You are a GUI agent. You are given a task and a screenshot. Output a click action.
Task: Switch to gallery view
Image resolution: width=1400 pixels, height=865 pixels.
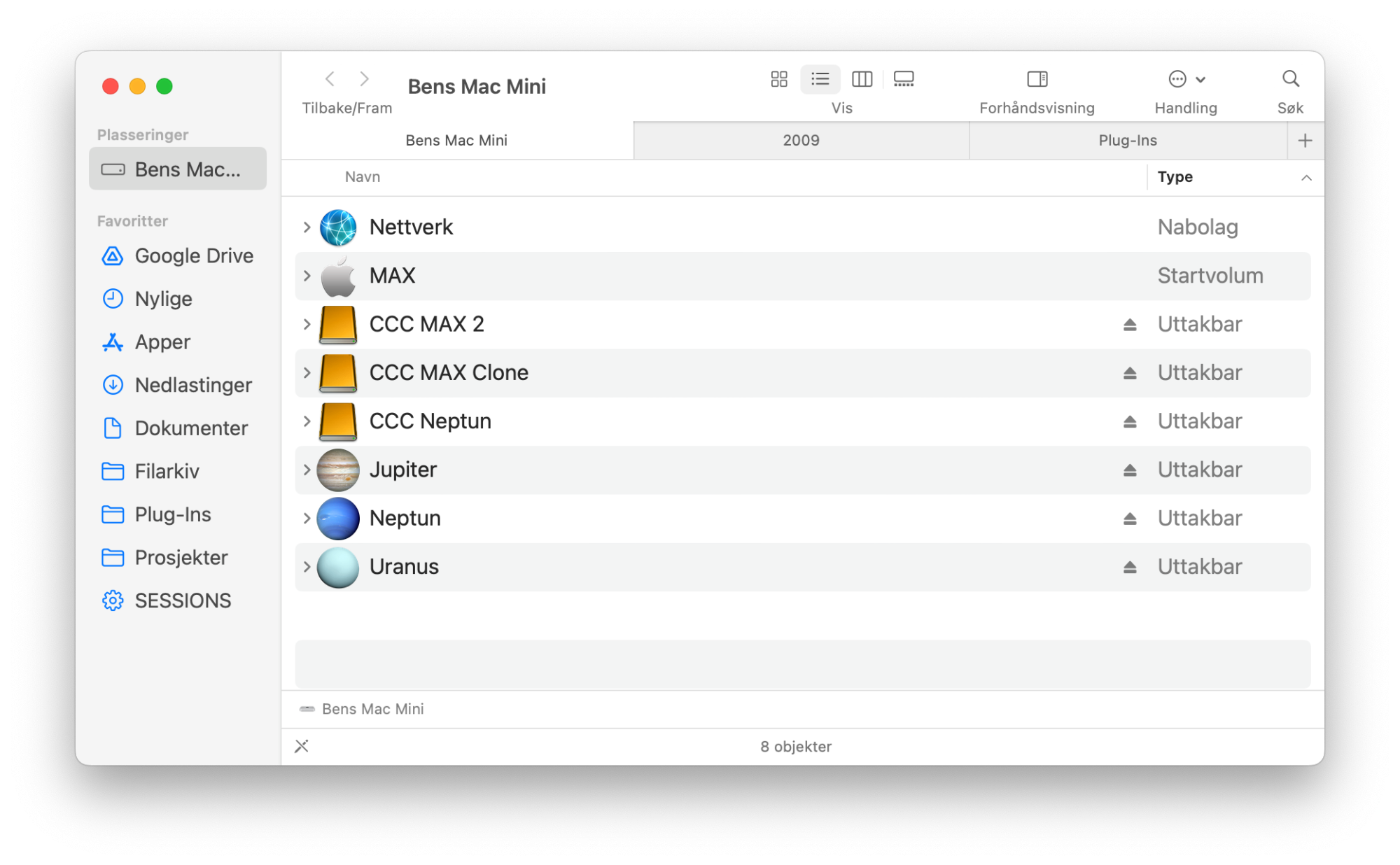(904, 79)
